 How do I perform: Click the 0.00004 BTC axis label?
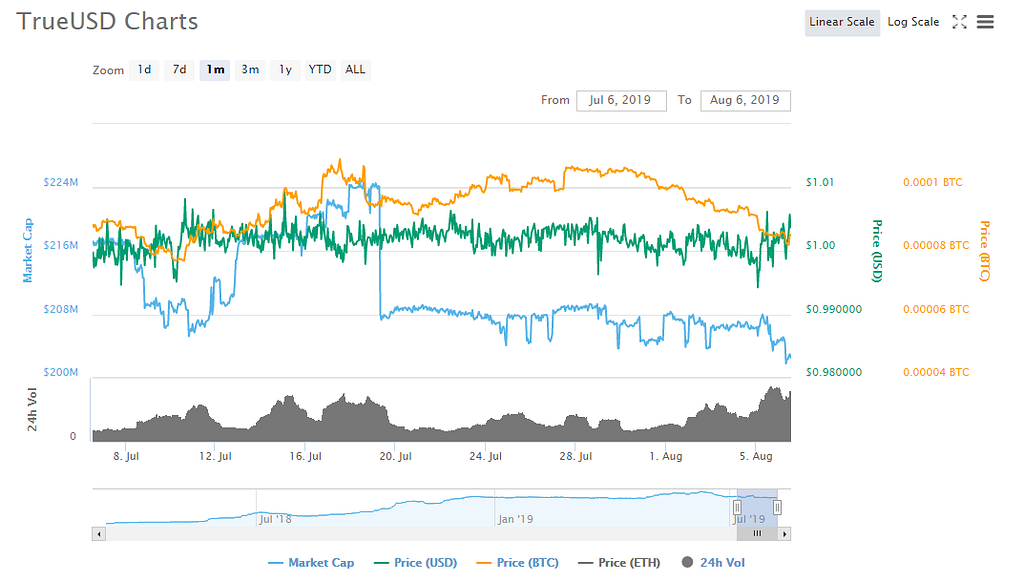936,372
